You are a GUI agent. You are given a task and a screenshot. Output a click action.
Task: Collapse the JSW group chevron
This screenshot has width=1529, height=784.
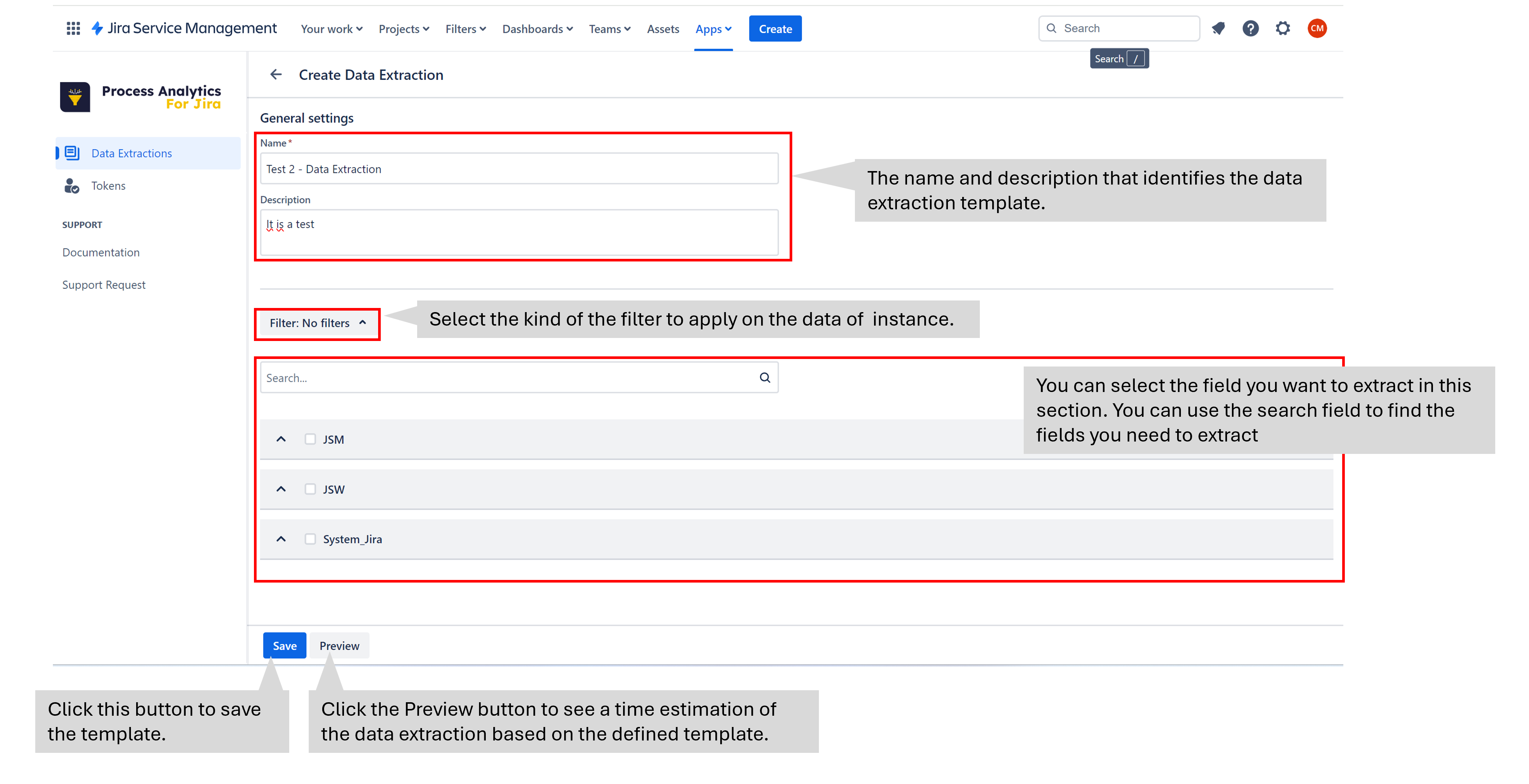point(281,489)
